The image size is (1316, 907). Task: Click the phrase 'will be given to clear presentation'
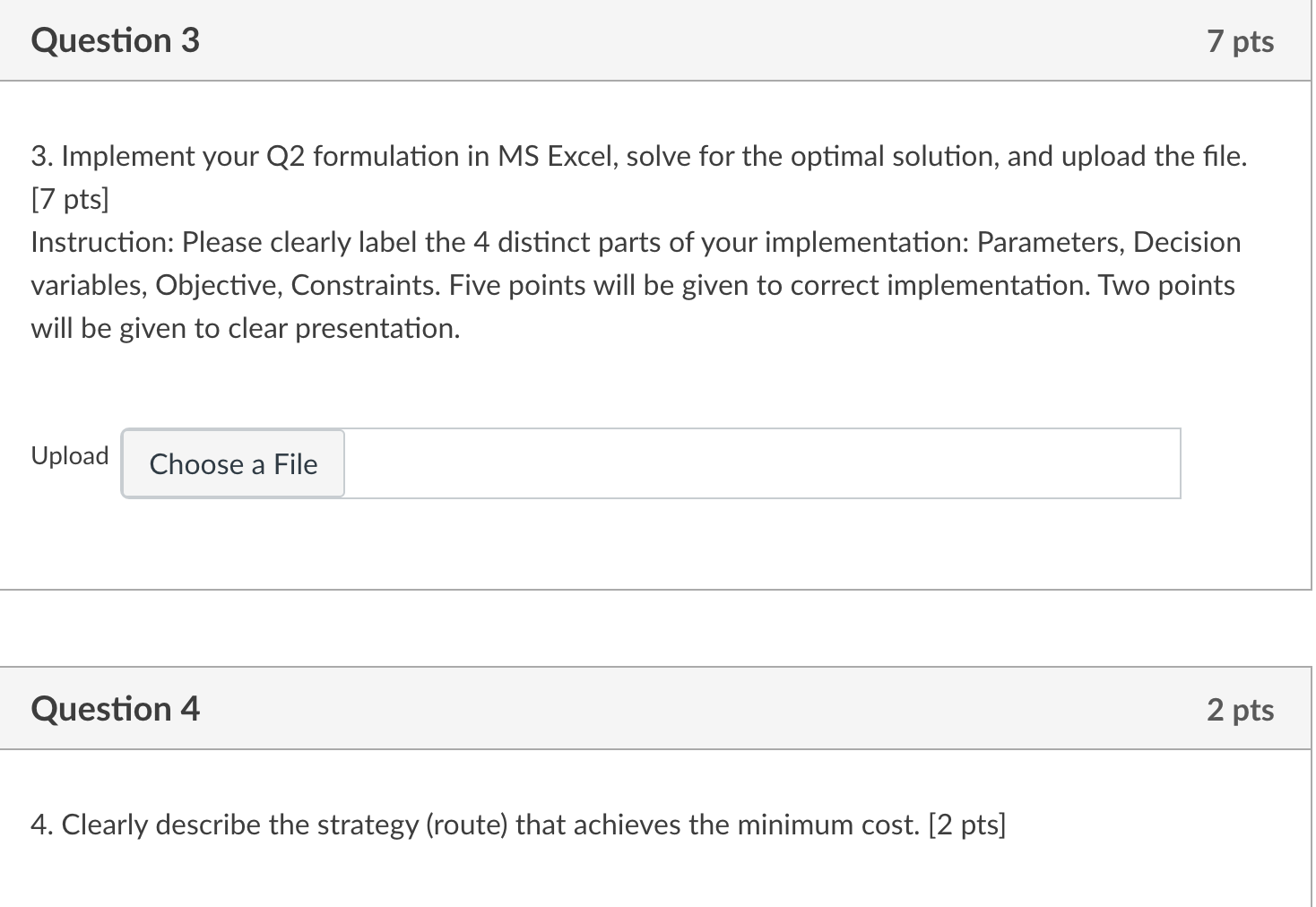tap(246, 328)
